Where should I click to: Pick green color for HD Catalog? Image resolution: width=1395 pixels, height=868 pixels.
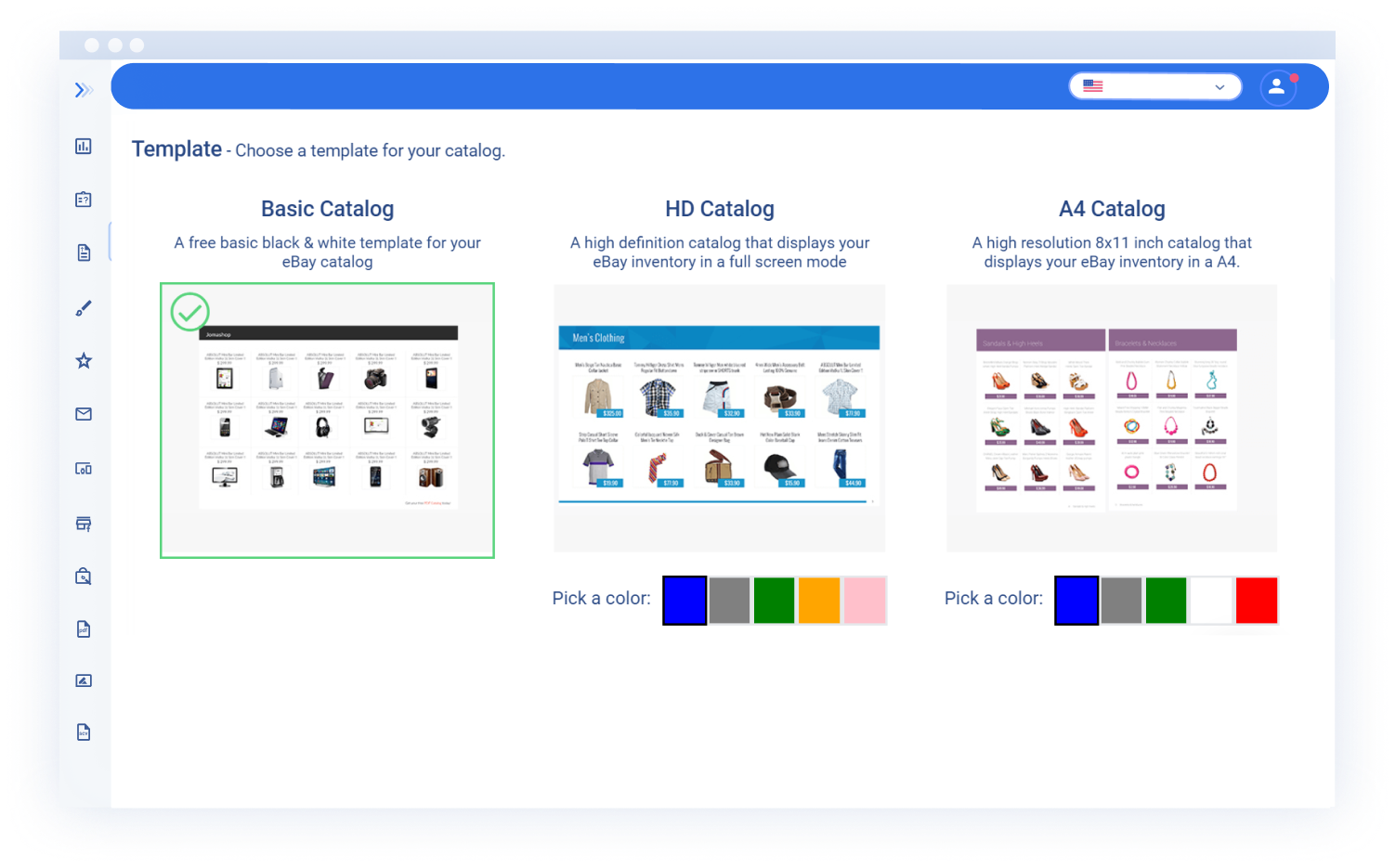775,600
